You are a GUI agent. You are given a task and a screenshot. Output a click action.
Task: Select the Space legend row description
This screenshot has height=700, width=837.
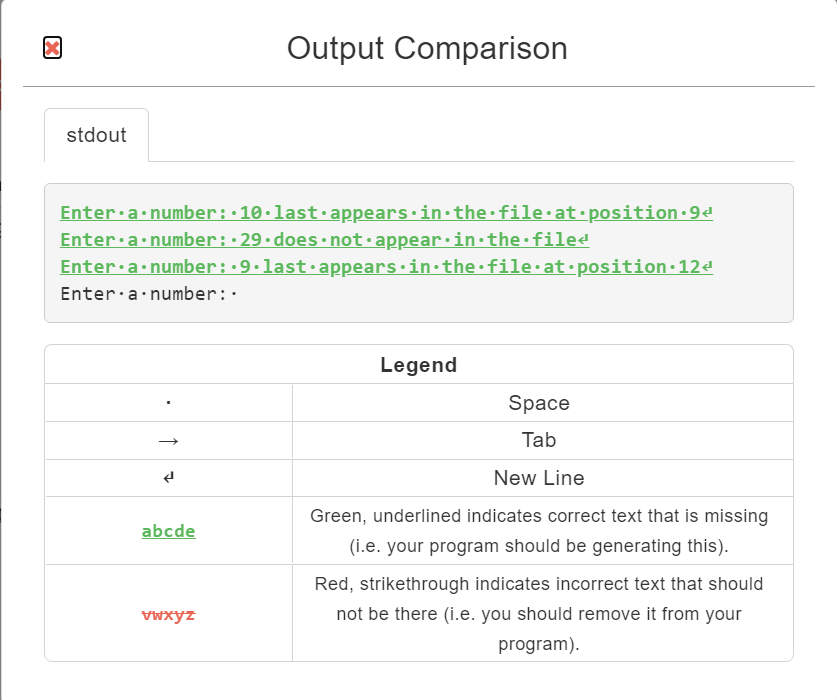(540, 402)
